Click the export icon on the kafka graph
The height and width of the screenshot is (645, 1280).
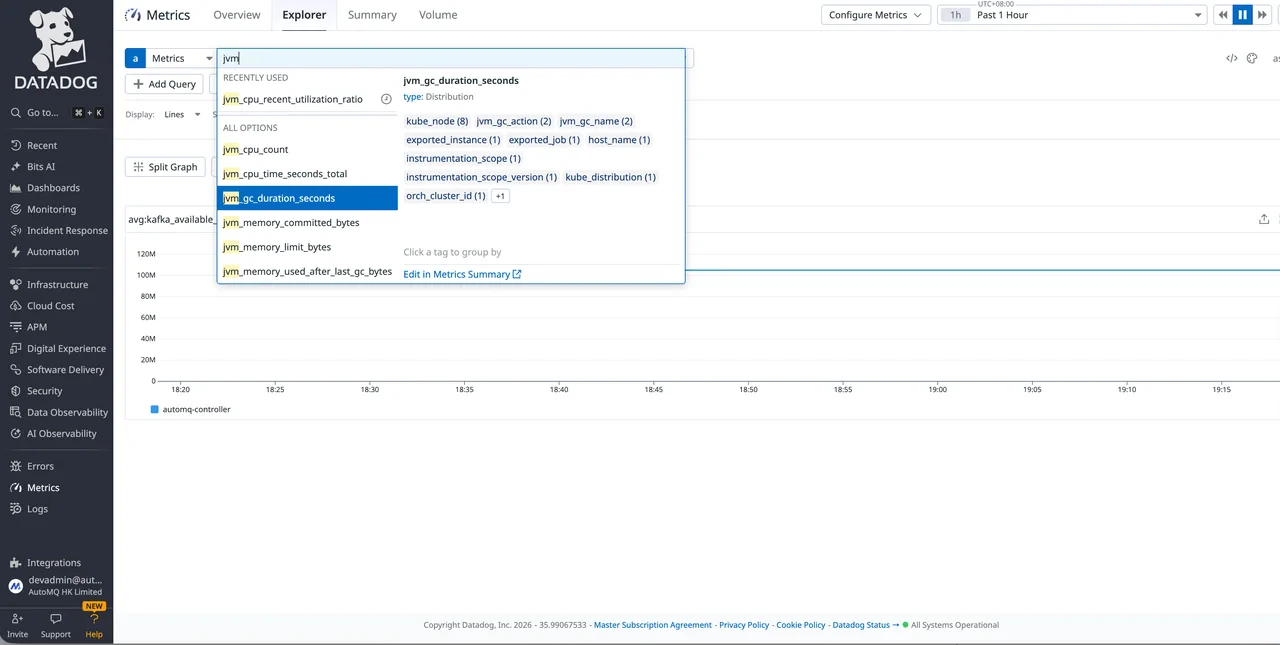point(1264,218)
